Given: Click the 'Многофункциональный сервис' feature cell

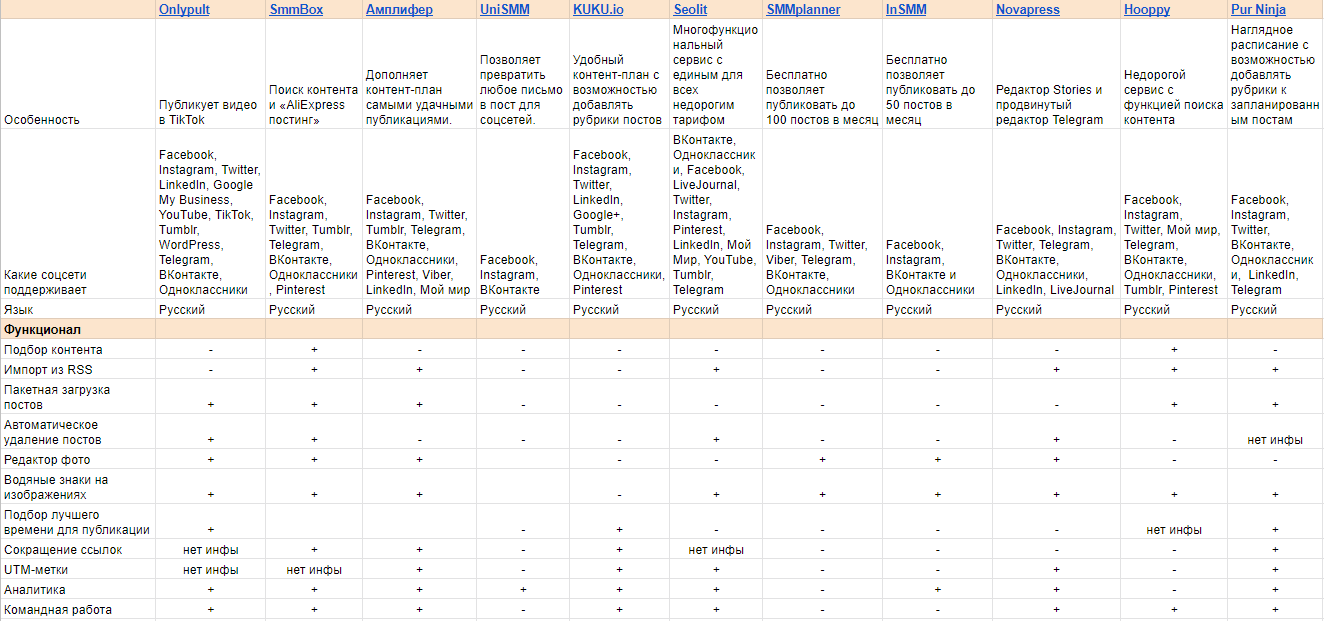Looking at the screenshot, I should [x=716, y=75].
